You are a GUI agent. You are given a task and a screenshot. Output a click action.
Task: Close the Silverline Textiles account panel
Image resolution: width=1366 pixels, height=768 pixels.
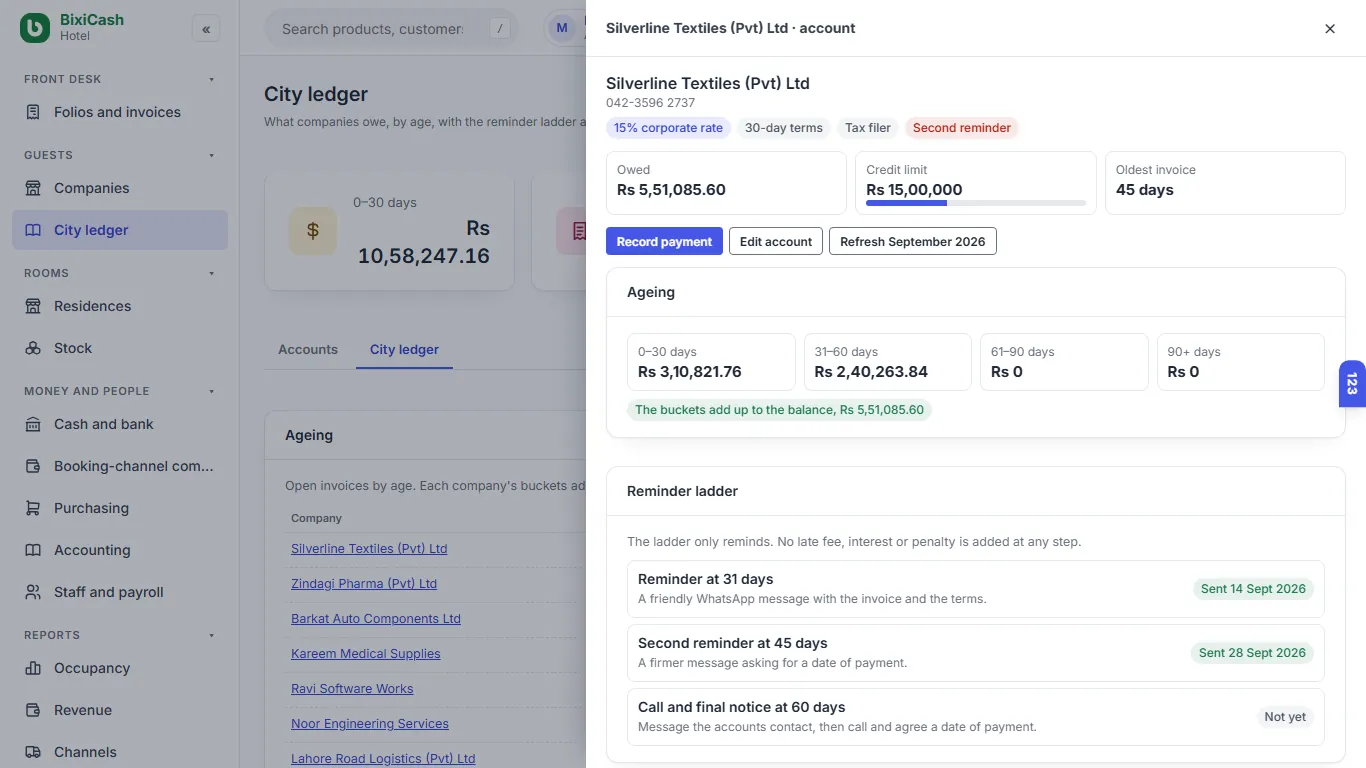1330,29
